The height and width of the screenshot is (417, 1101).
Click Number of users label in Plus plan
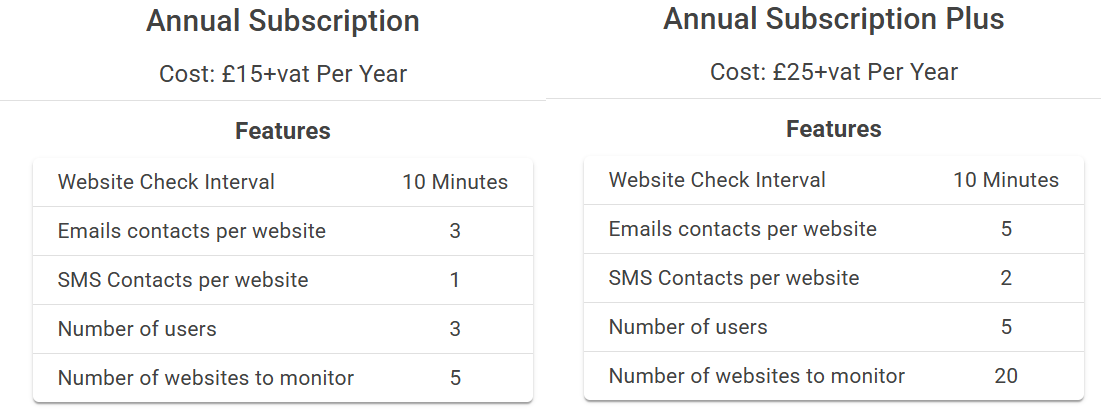point(688,327)
